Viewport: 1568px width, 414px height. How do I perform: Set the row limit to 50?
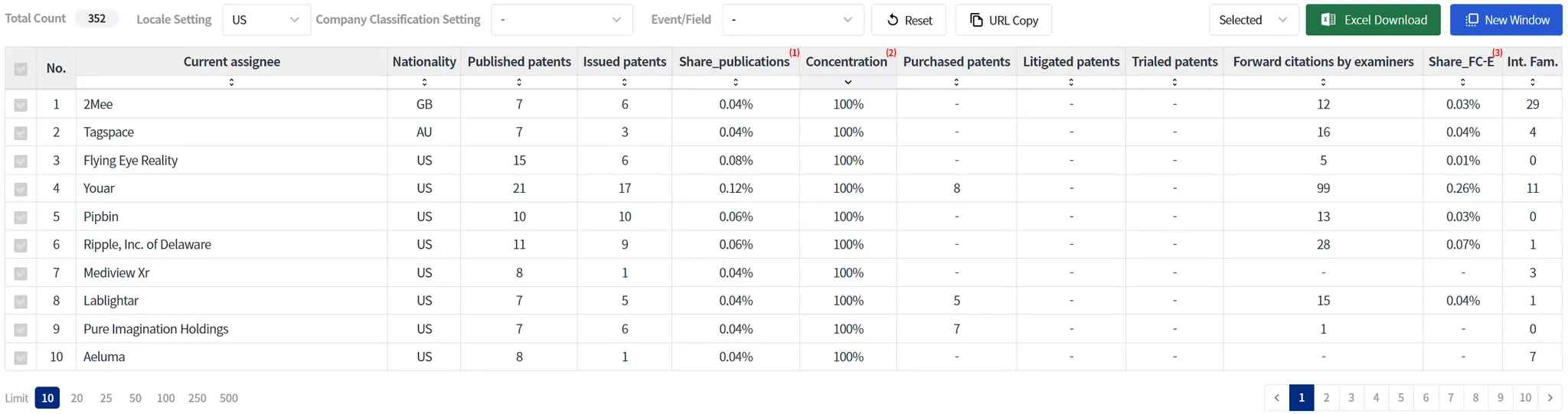[136, 398]
